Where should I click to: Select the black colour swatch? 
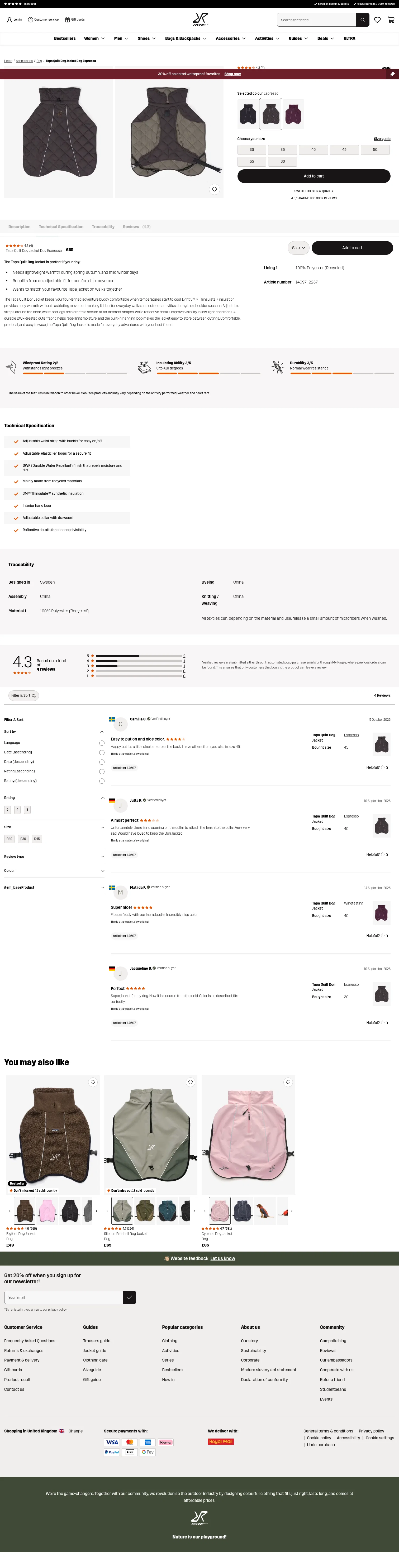click(248, 114)
